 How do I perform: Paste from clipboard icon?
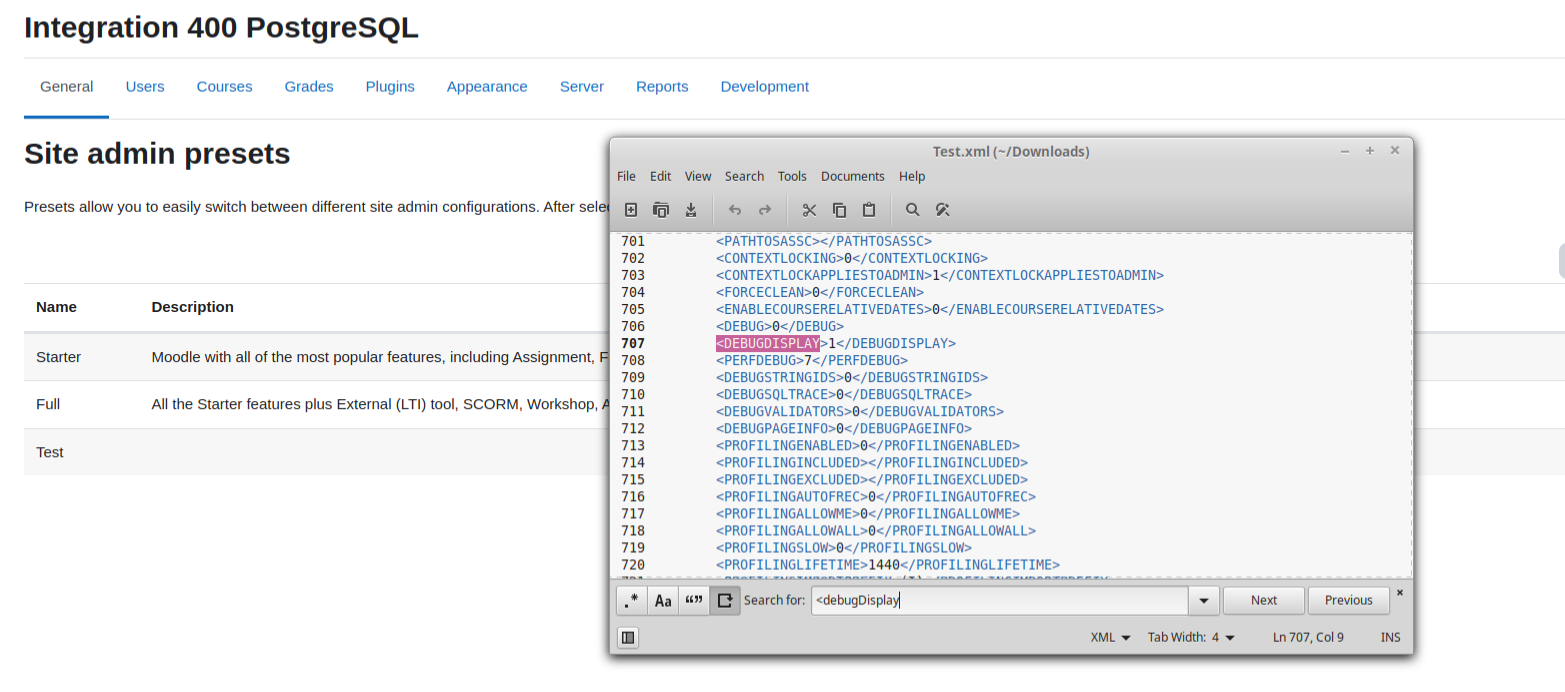[869, 210]
